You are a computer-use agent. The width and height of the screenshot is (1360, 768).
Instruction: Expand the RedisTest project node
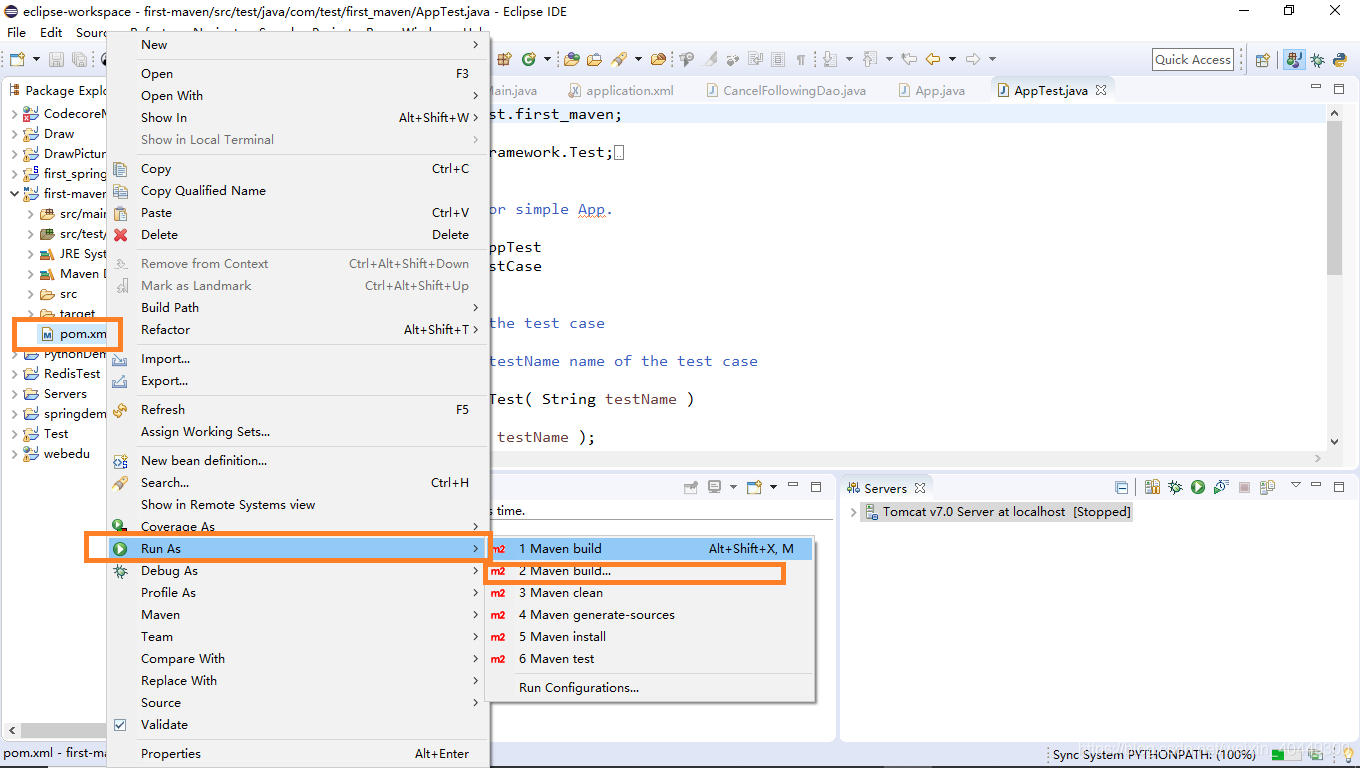pos(14,373)
